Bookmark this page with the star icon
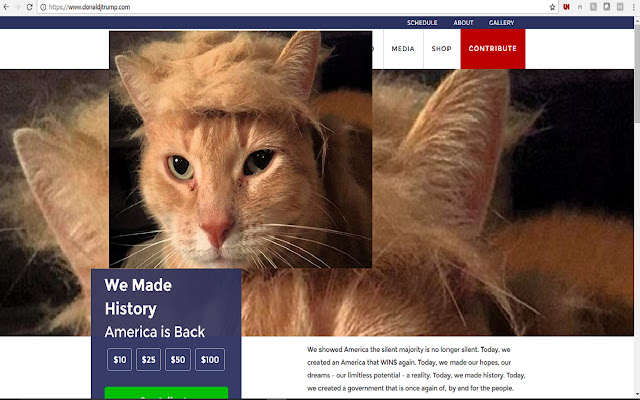This screenshot has height=400, width=640. coord(552,7)
